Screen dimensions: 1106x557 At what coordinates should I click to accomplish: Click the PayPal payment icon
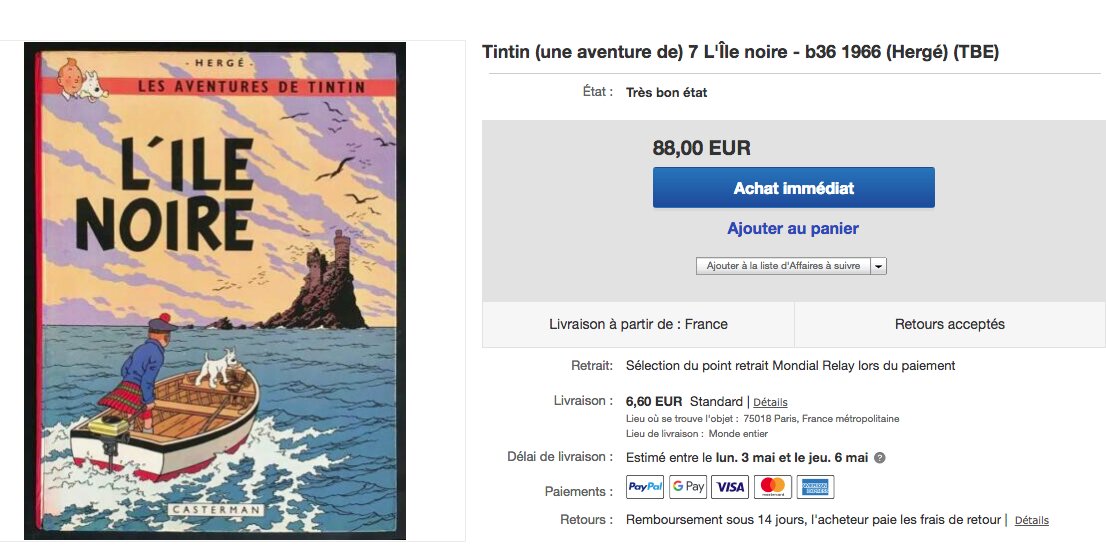click(645, 487)
